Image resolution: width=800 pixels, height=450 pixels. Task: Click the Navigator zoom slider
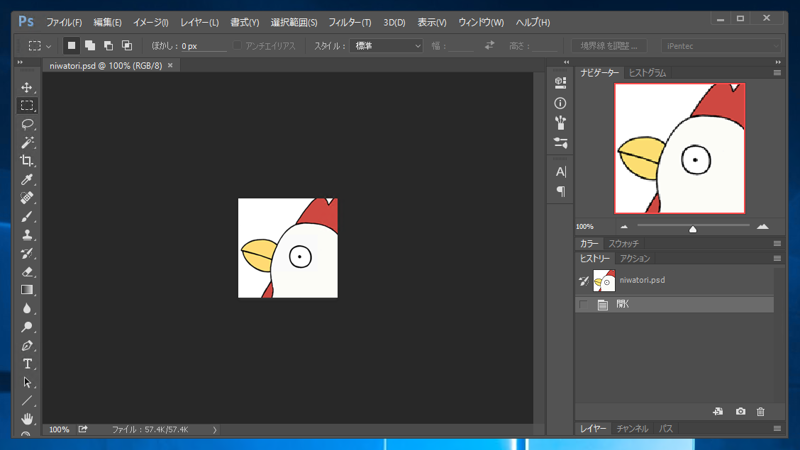pyautogui.click(x=692, y=228)
